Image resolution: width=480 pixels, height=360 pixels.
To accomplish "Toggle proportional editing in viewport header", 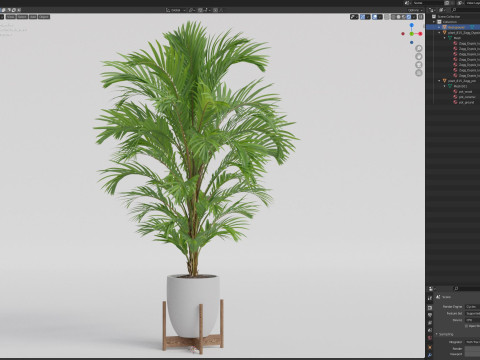I will click(x=215, y=10).
